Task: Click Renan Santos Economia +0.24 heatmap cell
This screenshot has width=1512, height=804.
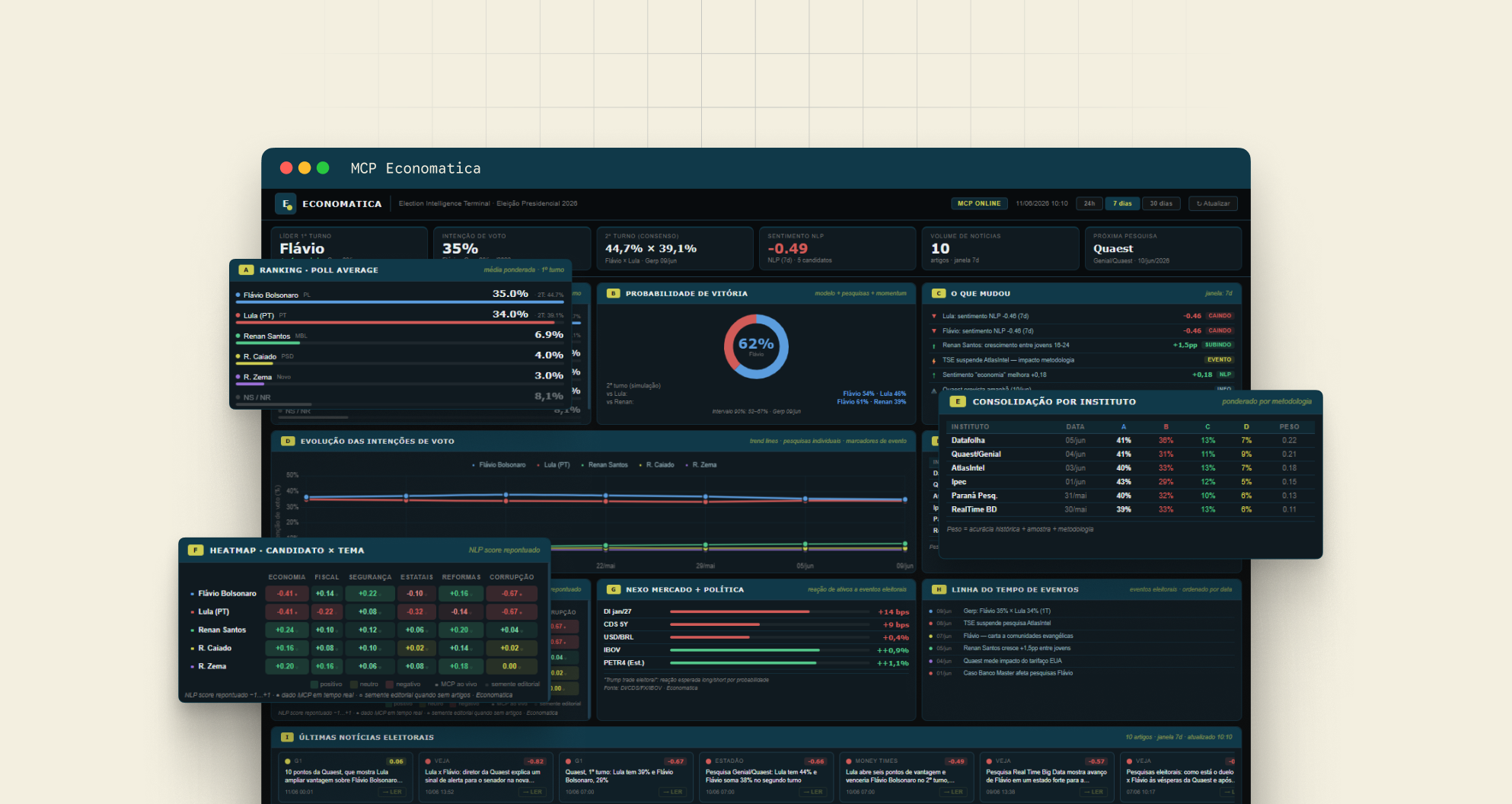Action: [x=286, y=630]
